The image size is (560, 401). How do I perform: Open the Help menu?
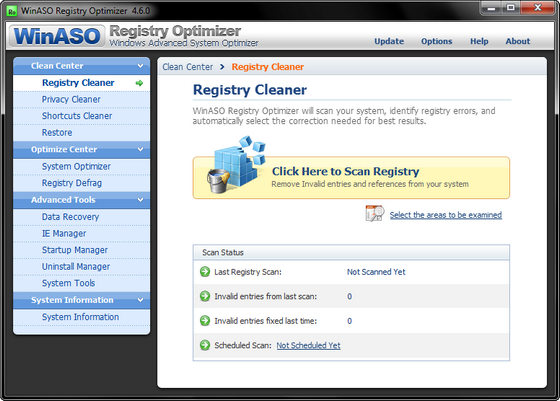pyautogui.click(x=479, y=41)
